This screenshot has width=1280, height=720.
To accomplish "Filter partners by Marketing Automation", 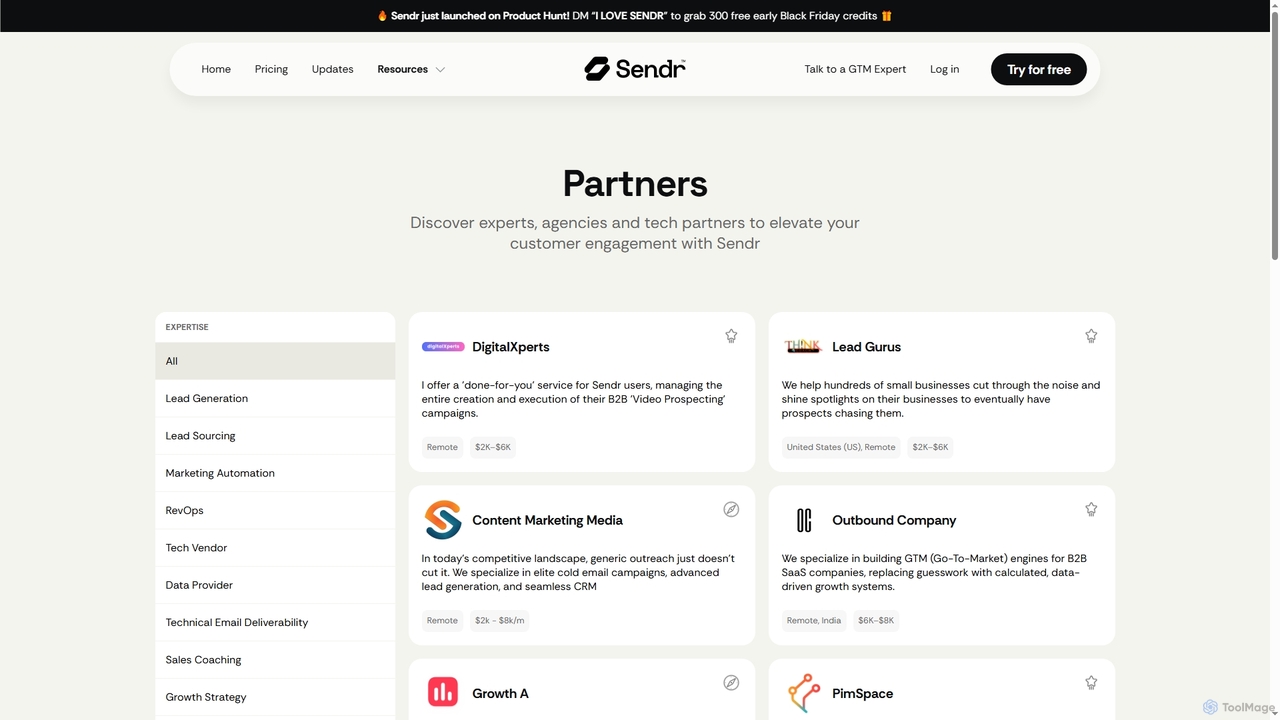I will 275,473.
